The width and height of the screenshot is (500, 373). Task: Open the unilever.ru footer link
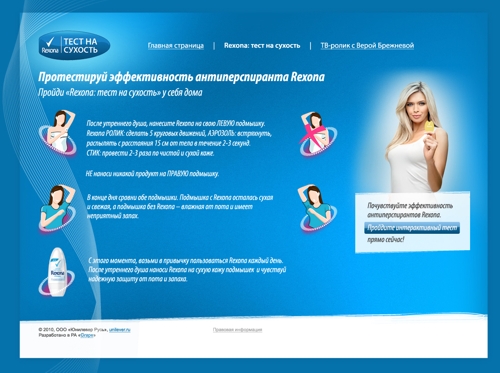click(x=120, y=330)
